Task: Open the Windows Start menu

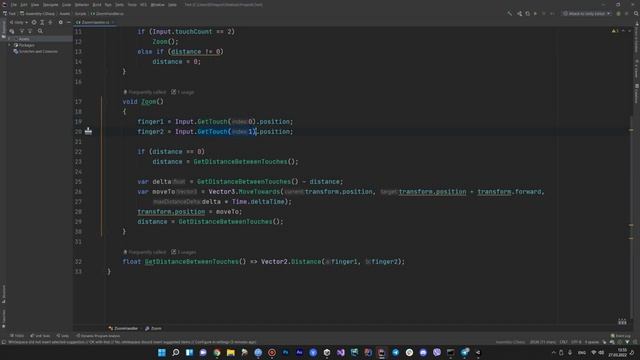Action: click(x=162, y=352)
